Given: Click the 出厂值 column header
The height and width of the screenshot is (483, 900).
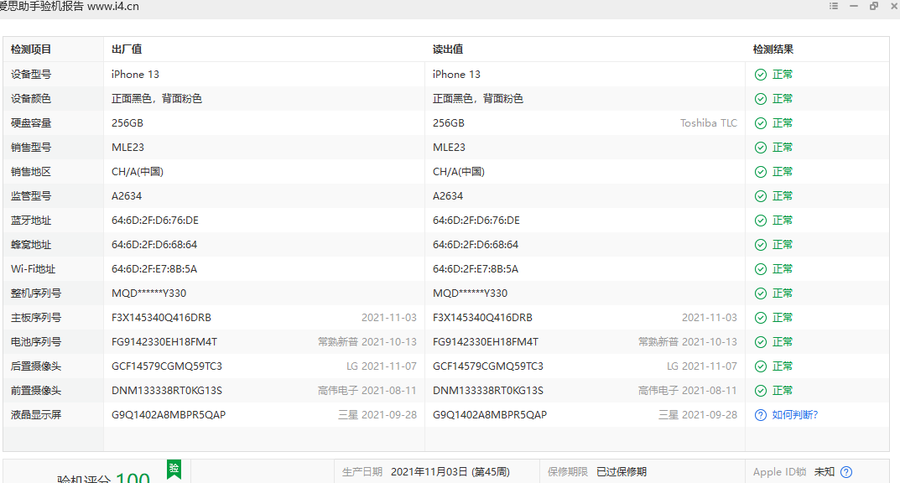Looking at the screenshot, I should (125, 49).
